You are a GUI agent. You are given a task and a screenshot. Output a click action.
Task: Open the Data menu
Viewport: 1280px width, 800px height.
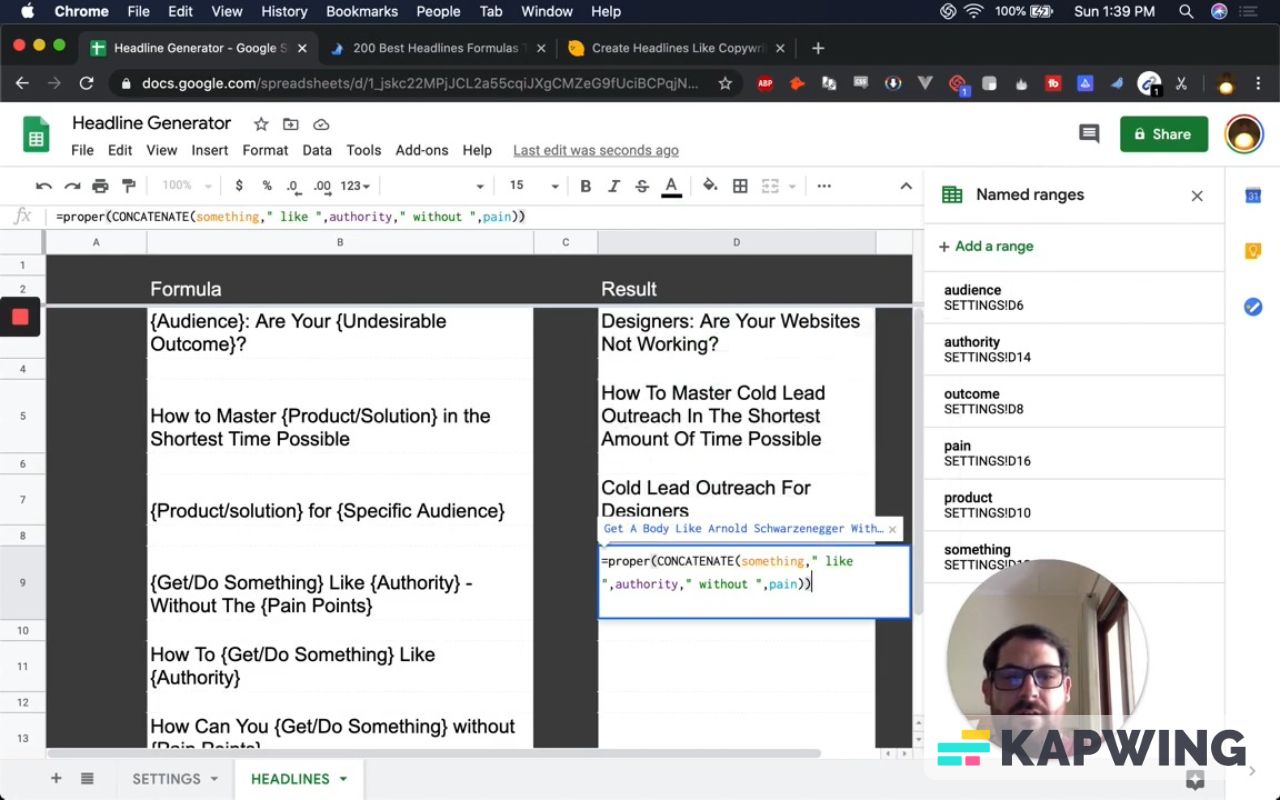[x=317, y=150]
